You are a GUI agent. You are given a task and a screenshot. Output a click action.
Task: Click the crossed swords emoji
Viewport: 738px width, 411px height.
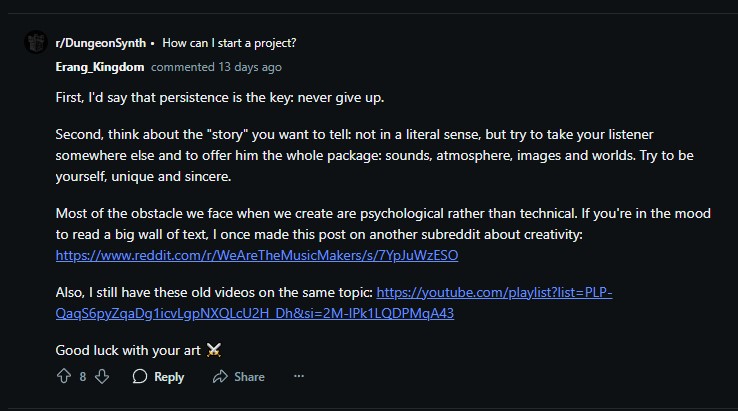(x=213, y=350)
